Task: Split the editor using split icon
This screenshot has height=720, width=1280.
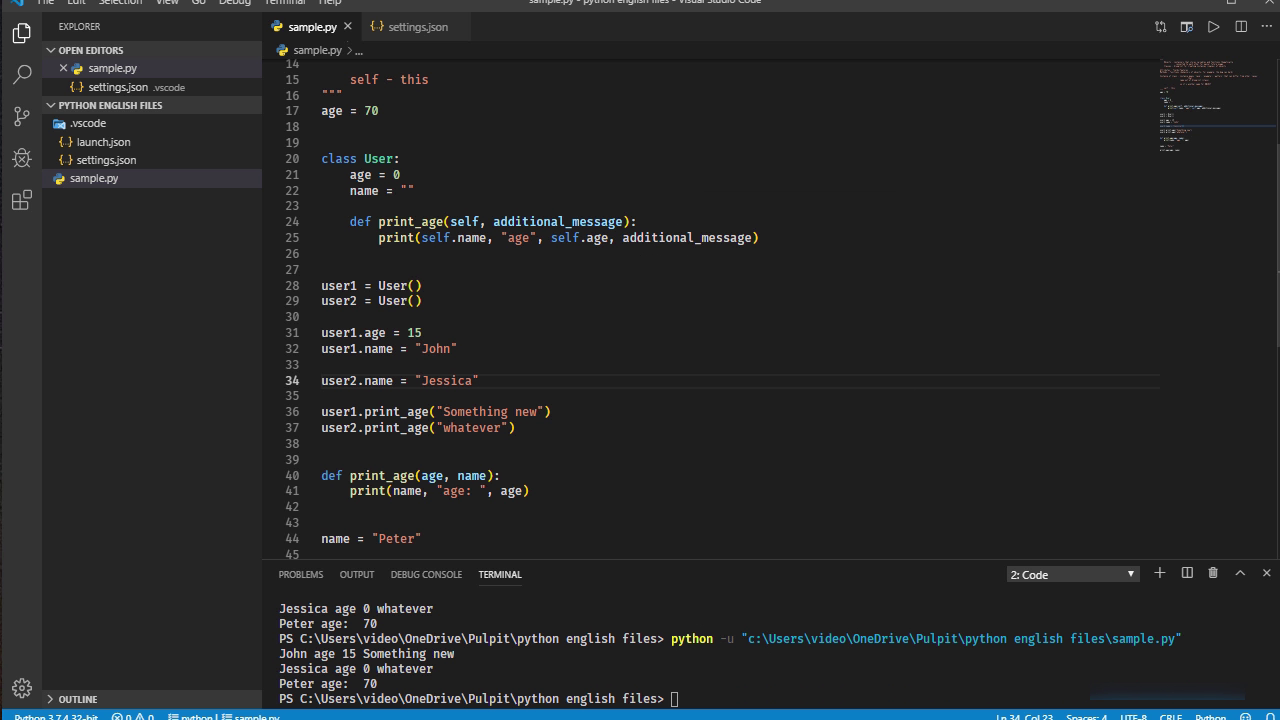Action: coord(1240,27)
